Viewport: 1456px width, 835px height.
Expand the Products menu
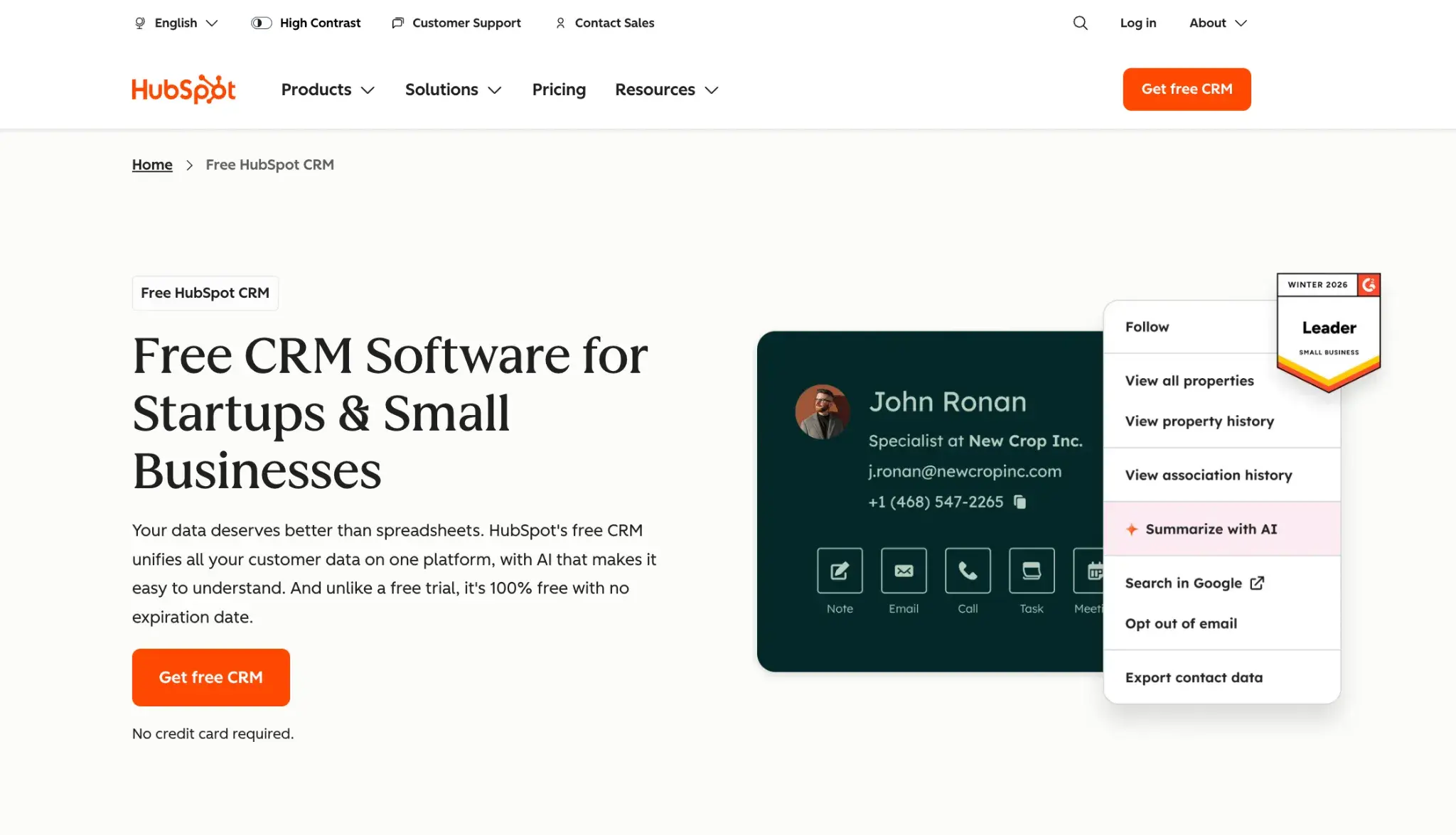pos(328,90)
